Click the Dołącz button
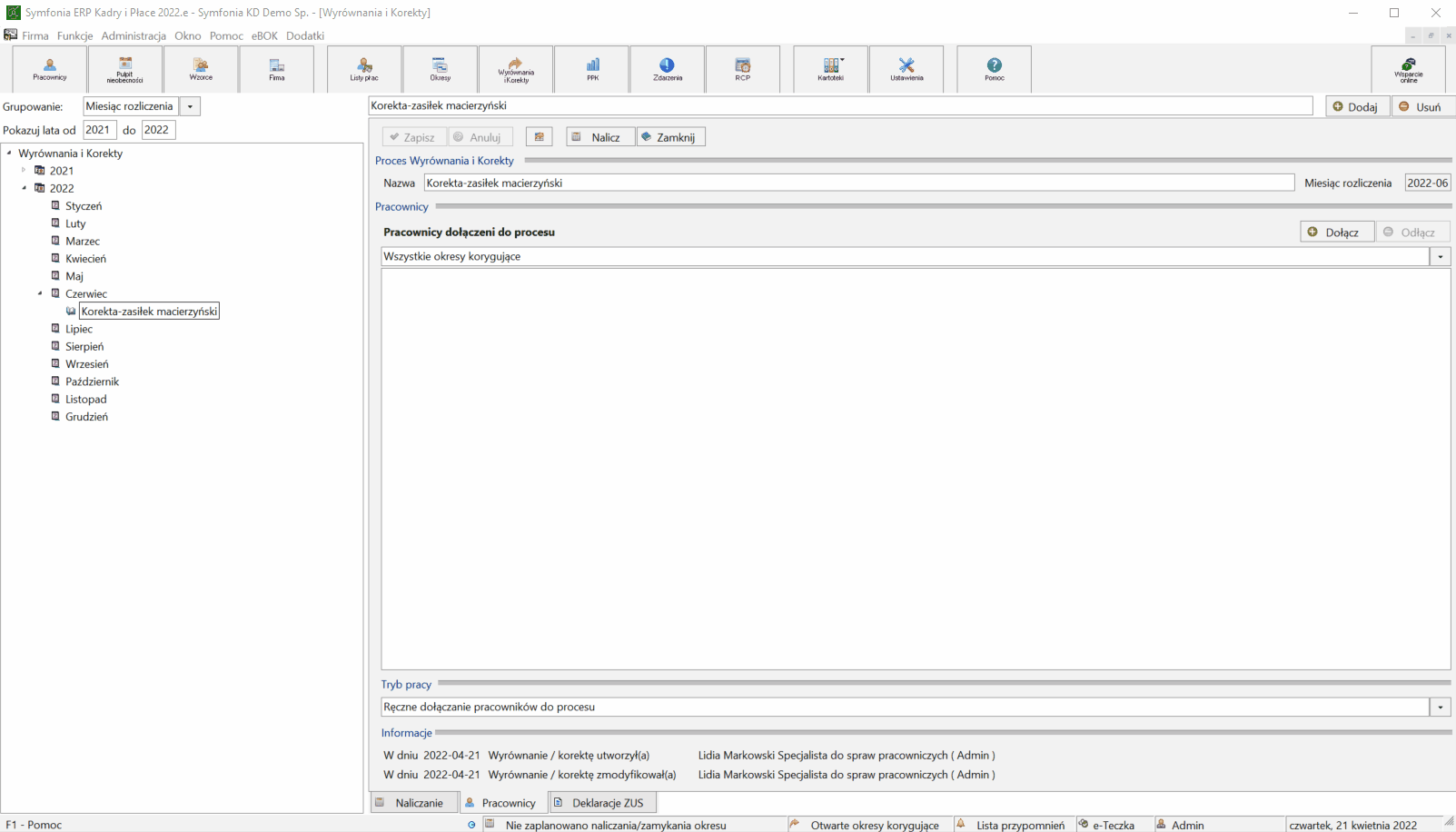The height and width of the screenshot is (832, 1456). click(x=1337, y=232)
